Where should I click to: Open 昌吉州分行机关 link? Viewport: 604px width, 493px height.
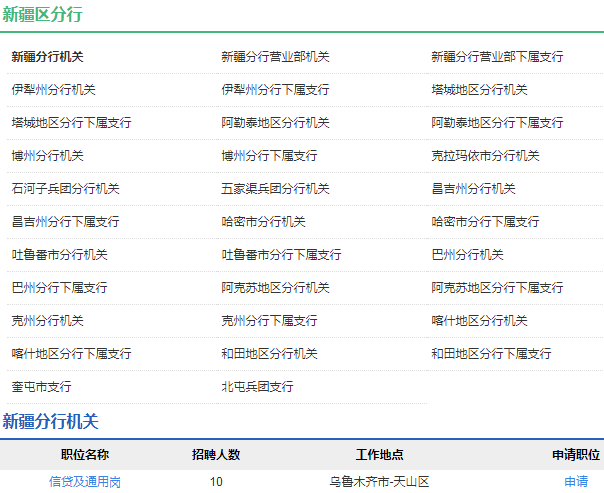click(473, 189)
